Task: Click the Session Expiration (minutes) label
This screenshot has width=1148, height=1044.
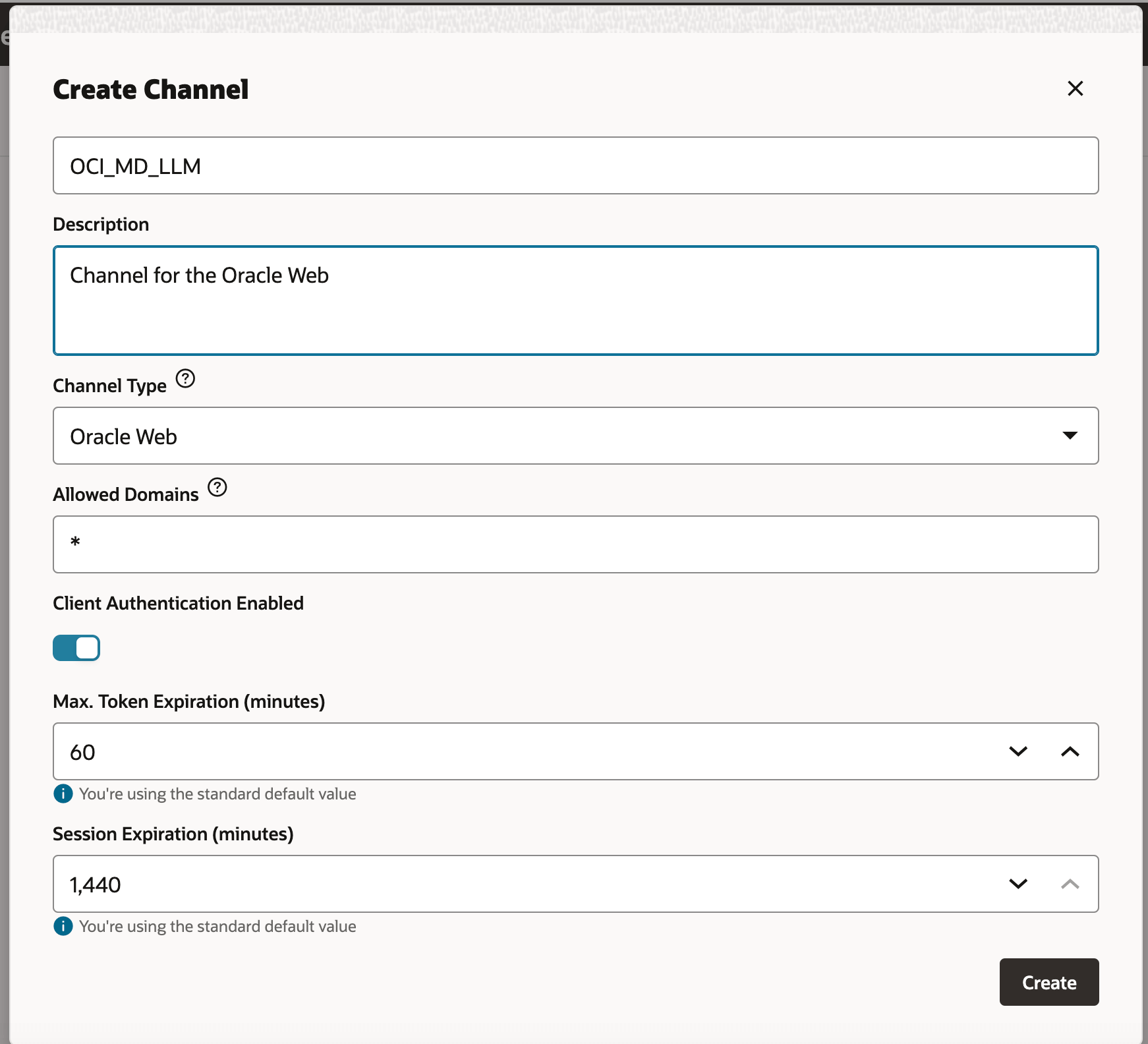Action: pyautogui.click(x=173, y=834)
